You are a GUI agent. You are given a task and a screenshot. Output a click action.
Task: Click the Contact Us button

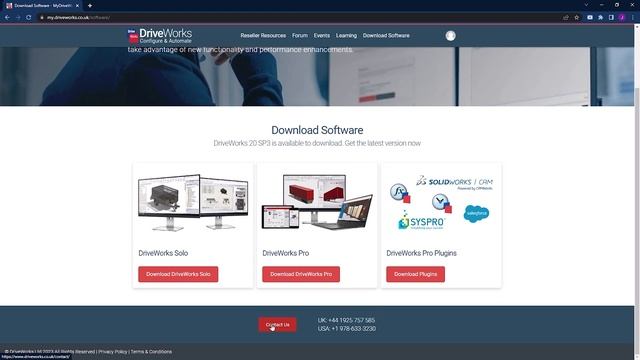point(278,325)
